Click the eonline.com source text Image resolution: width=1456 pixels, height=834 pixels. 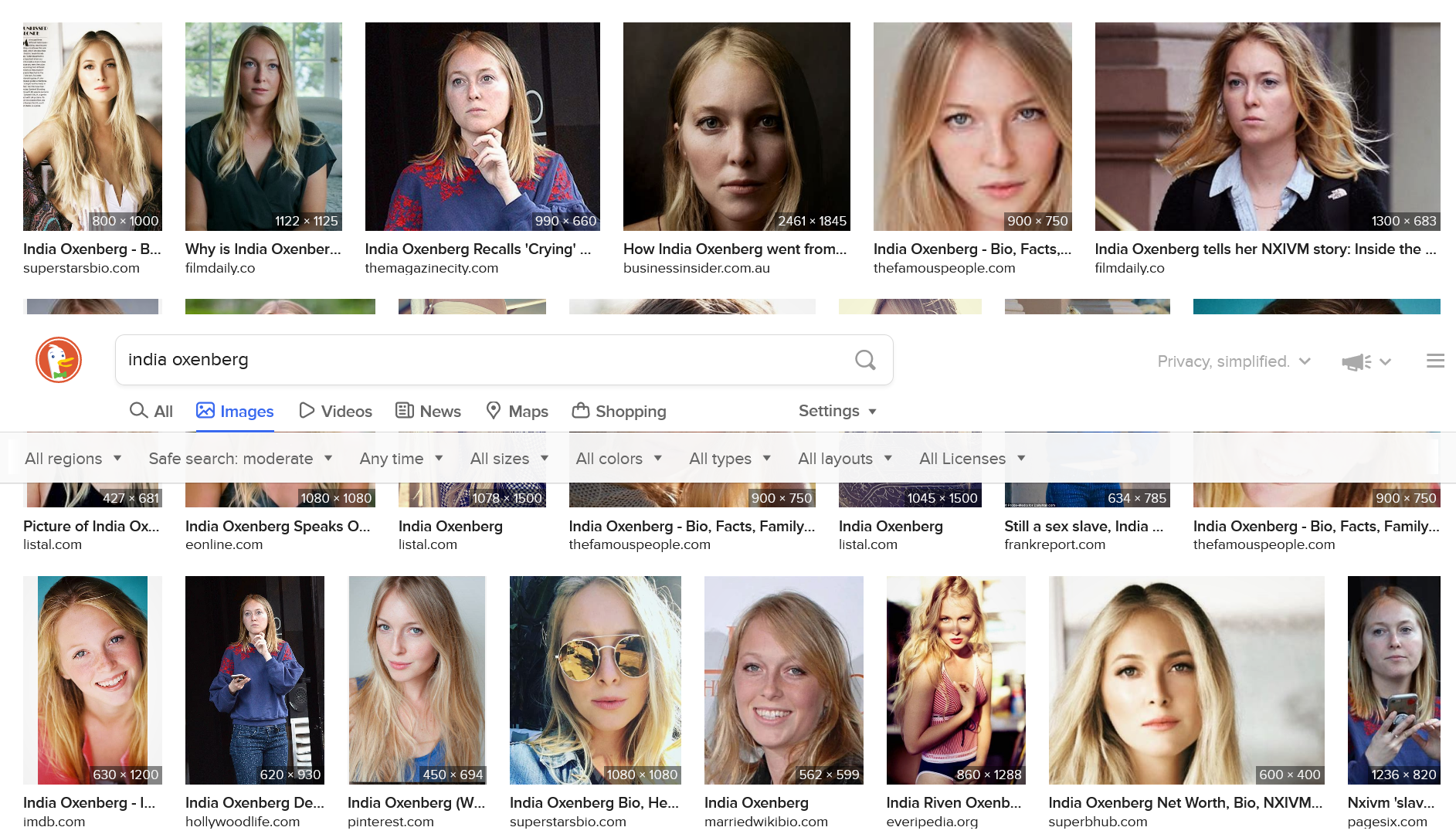click(224, 544)
